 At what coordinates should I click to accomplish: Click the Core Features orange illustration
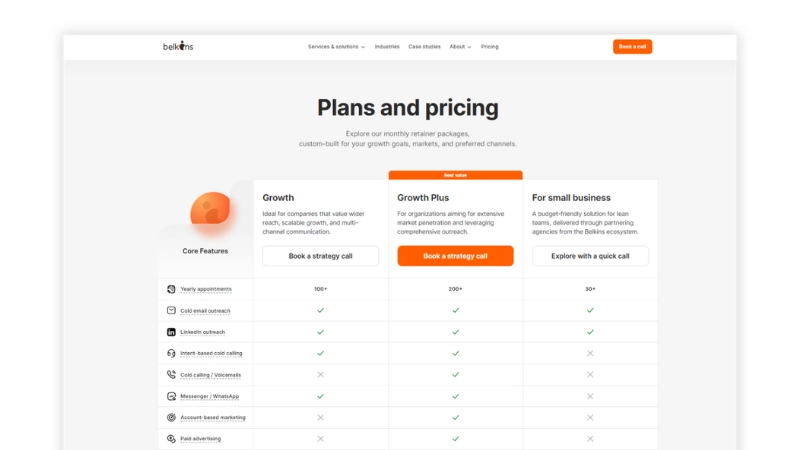210,210
